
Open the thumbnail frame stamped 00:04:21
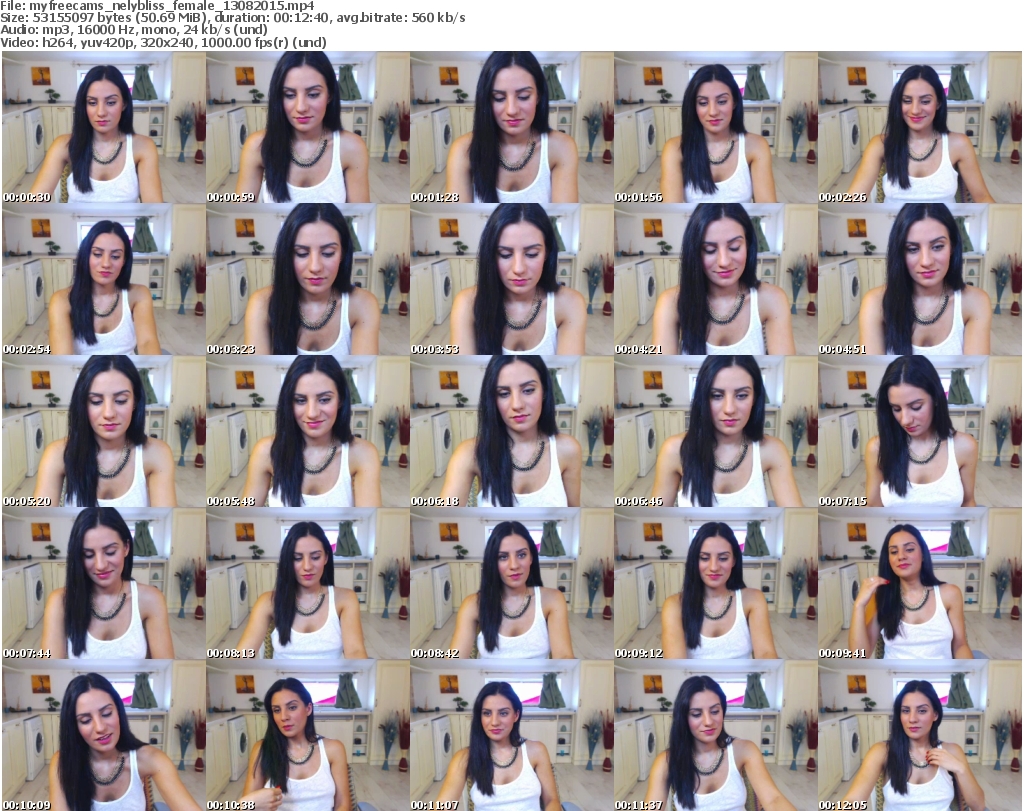[715, 279]
